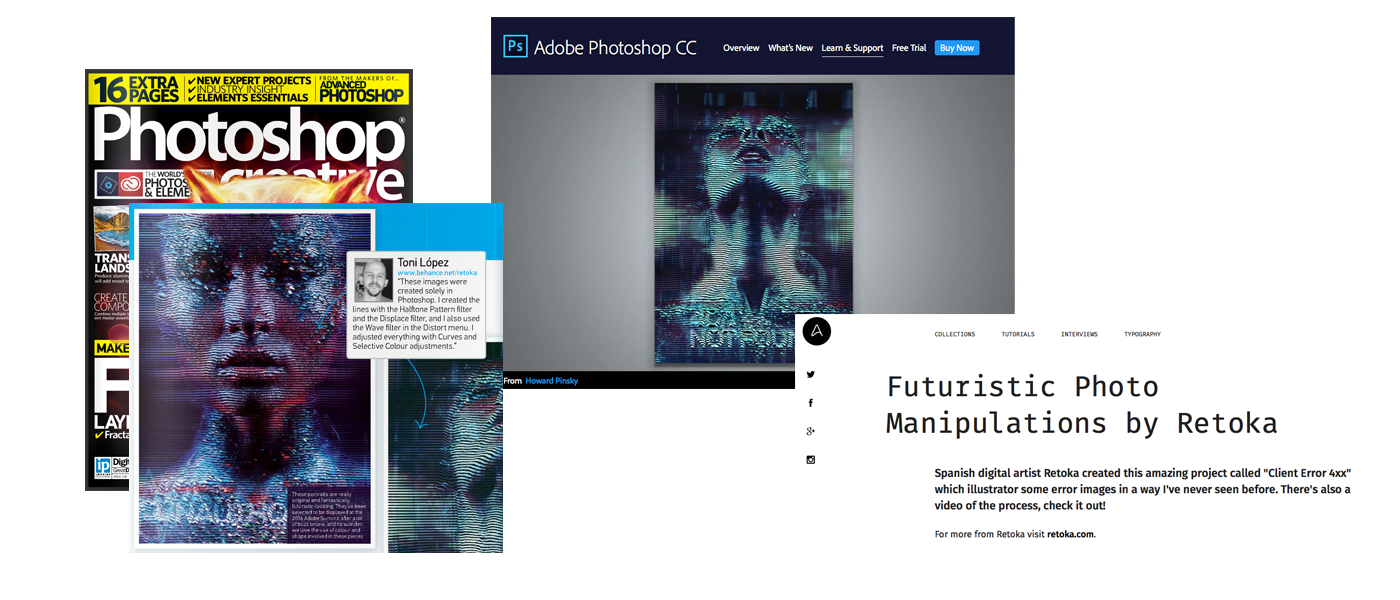This screenshot has height=600, width=1400.
Task: Open the retoka.com link
Action: click(1070, 534)
